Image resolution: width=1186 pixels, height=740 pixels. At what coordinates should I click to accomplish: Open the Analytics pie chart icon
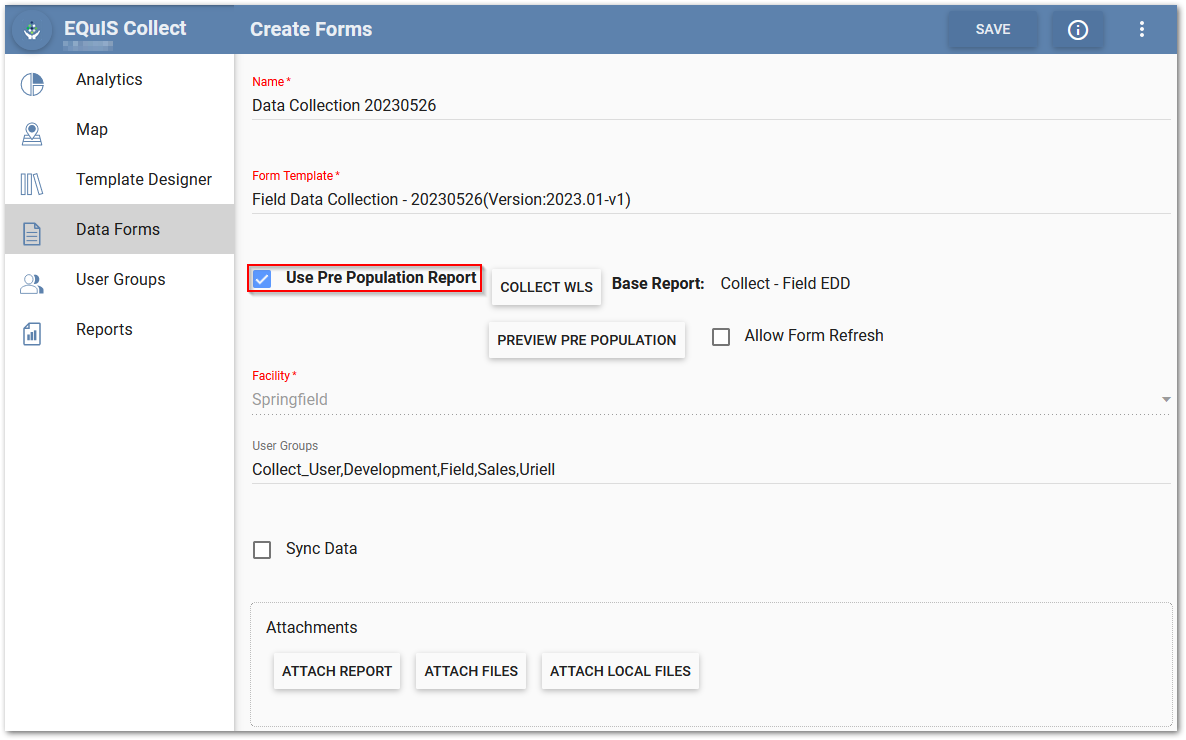click(32, 84)
